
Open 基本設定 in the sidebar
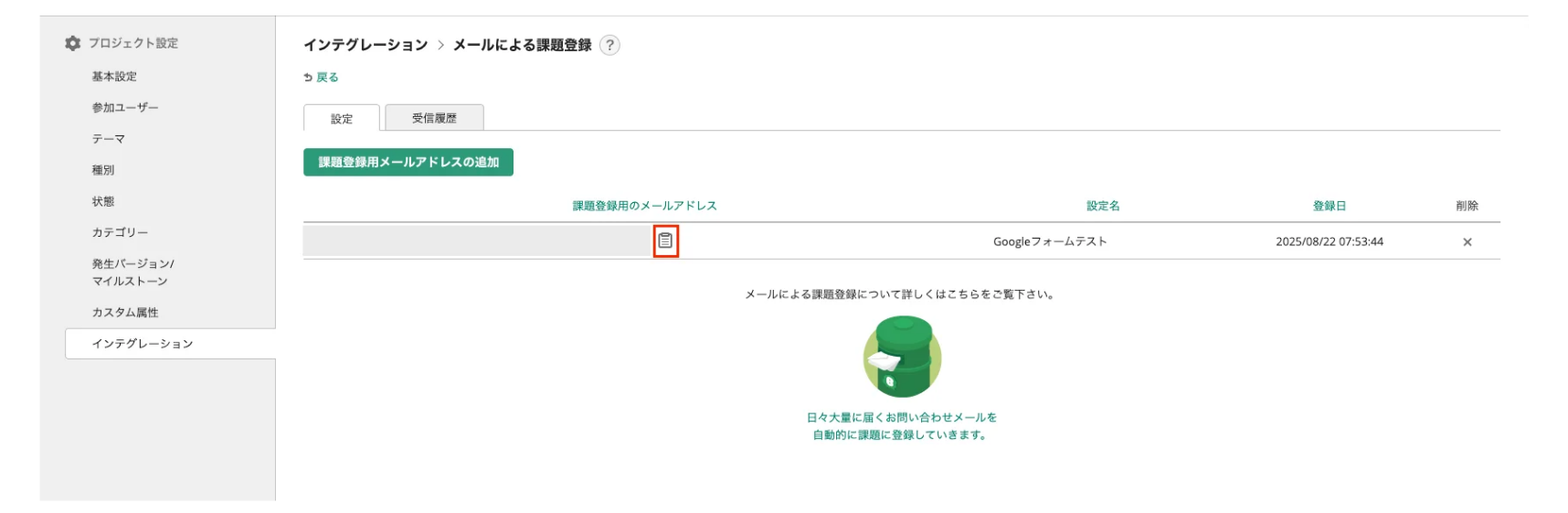114,77
